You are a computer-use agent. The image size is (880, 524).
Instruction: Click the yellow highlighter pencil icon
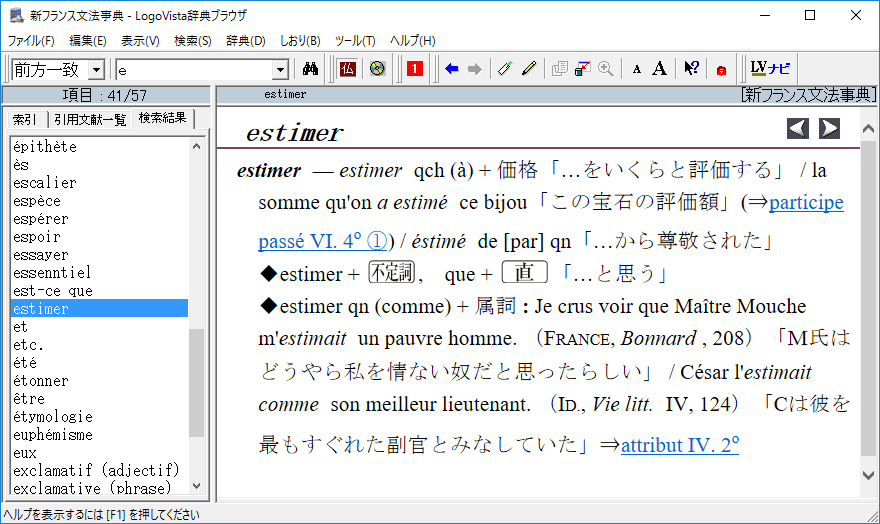pyautogui.click(x=529, y=69)
